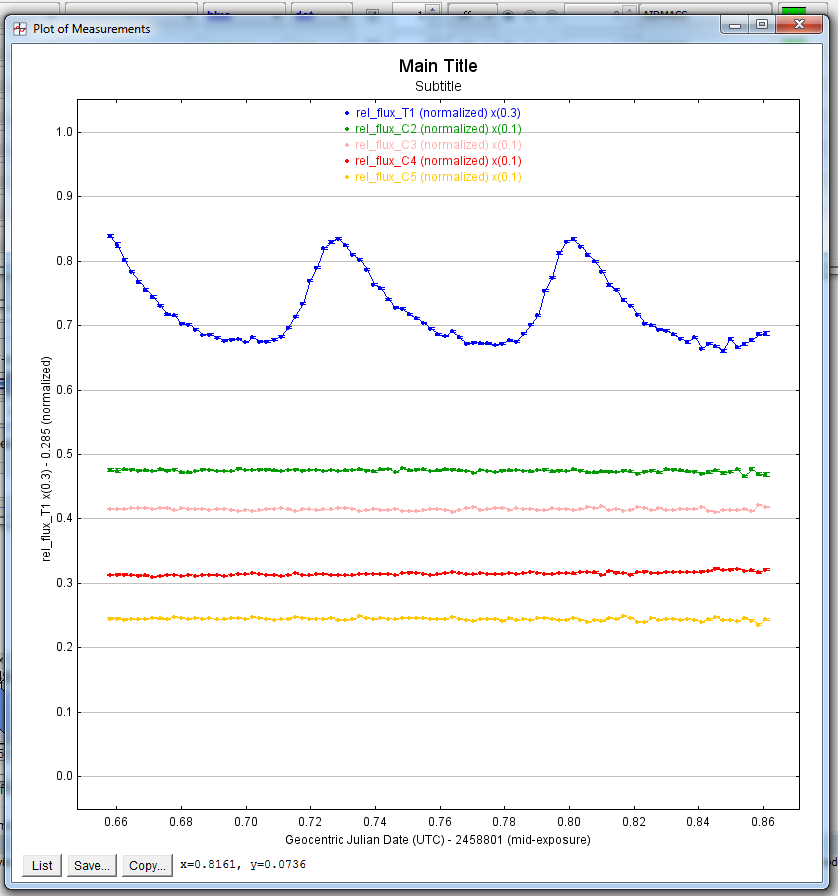838x896 pixels.
Task: Minimize the Plot of Measurements window
Action: 735,26
